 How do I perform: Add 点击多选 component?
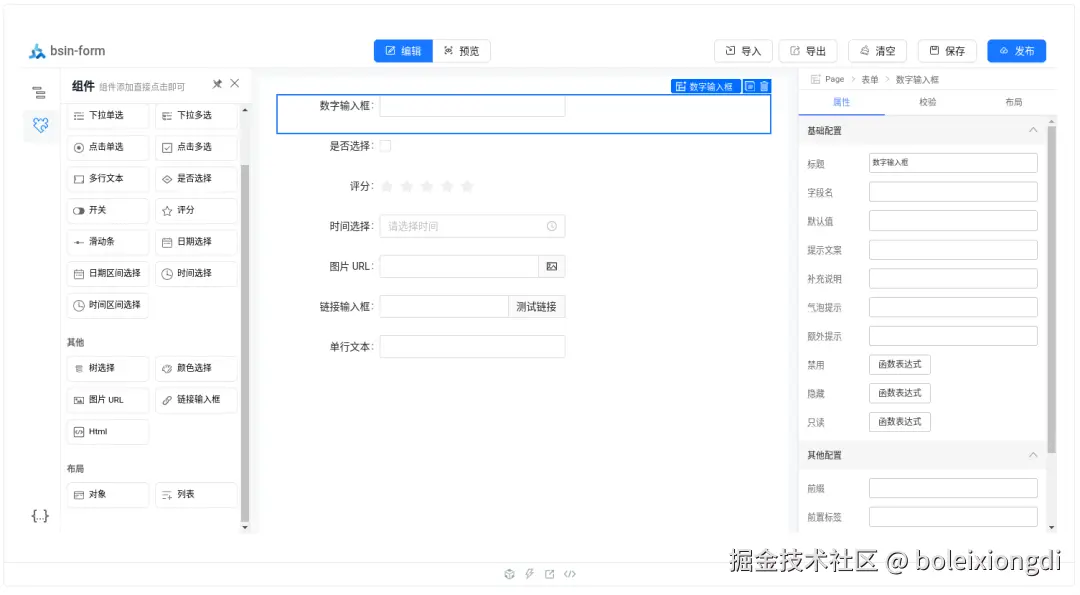click(196, 147)
